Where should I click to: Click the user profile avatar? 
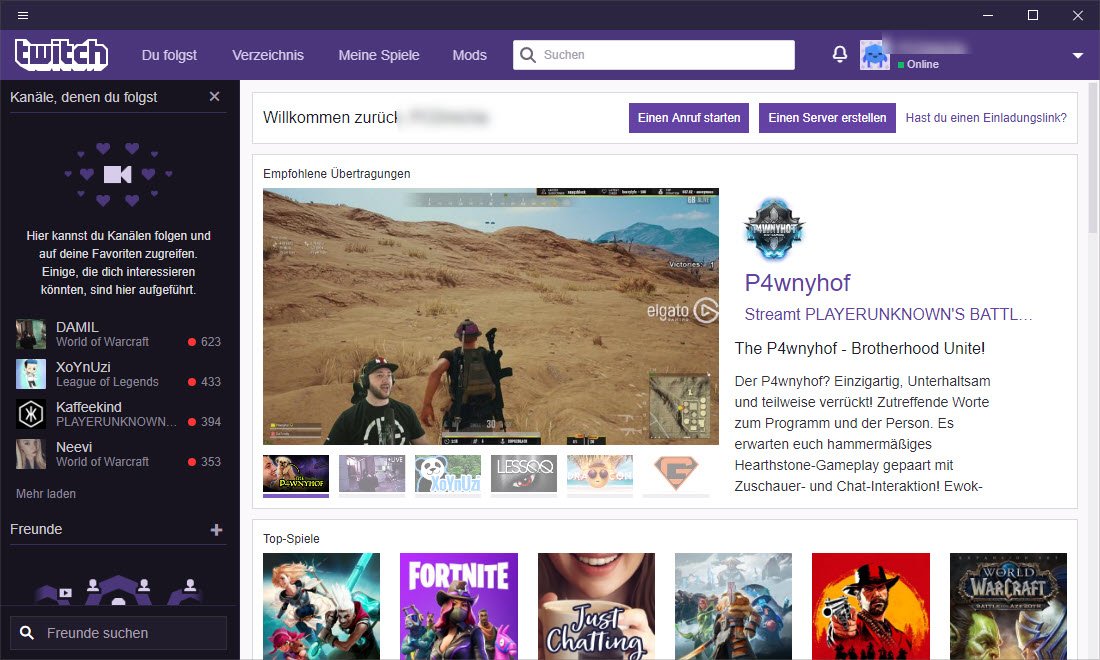click(875, 55)
